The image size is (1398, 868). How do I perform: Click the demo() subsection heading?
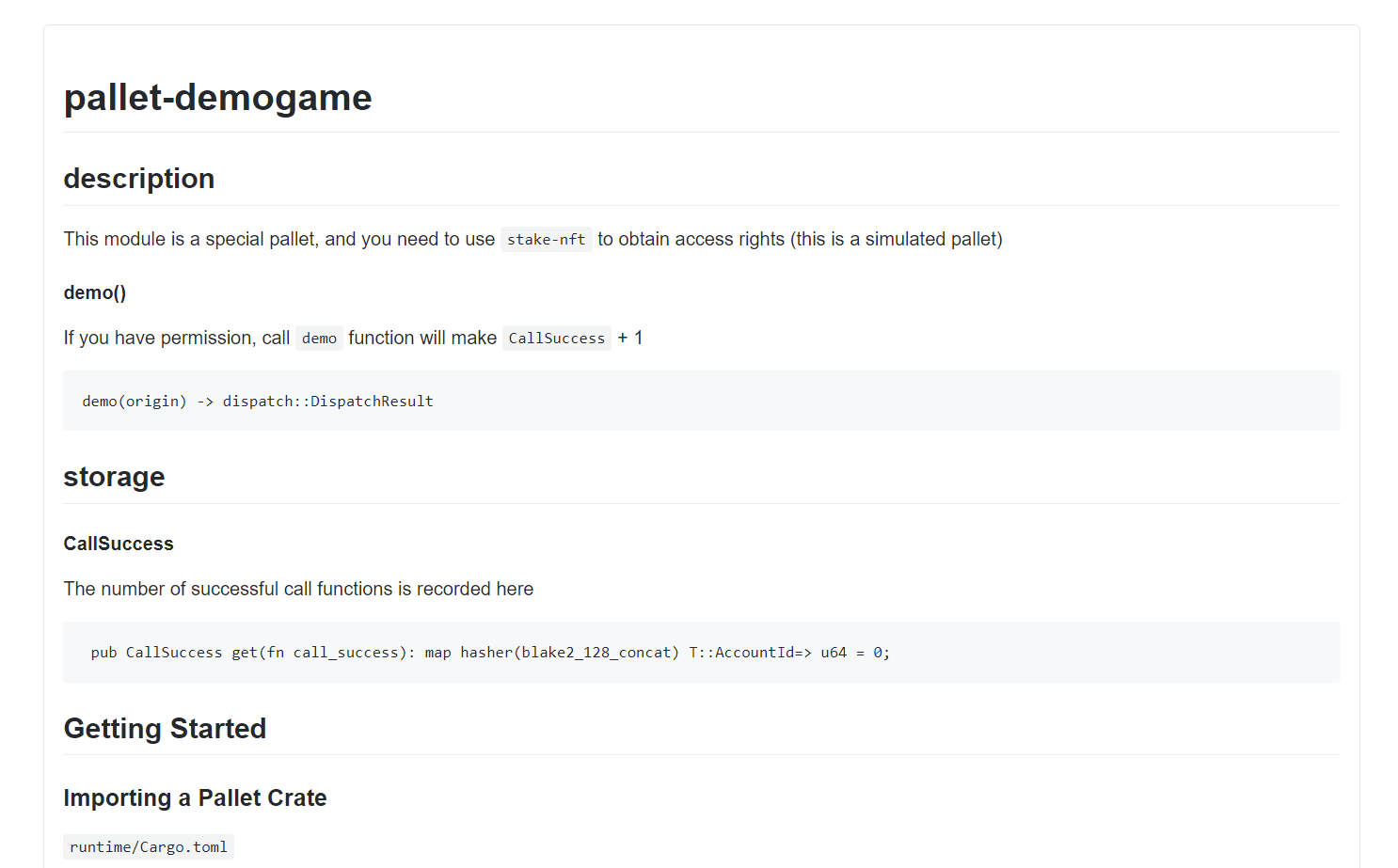(x=94, y=292)
